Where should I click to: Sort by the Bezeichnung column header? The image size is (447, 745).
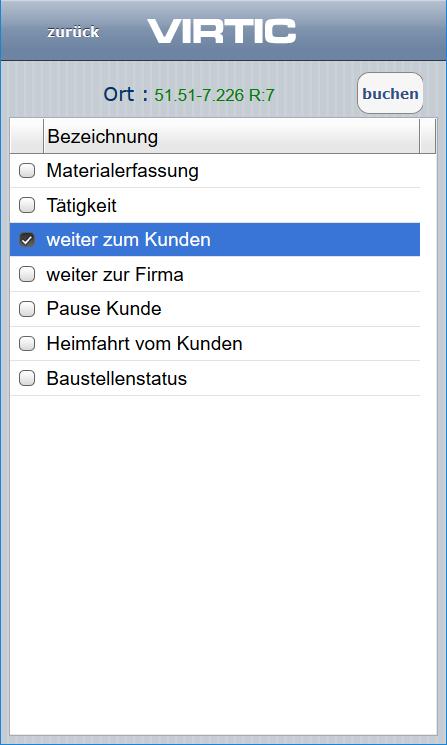(231, 136)
